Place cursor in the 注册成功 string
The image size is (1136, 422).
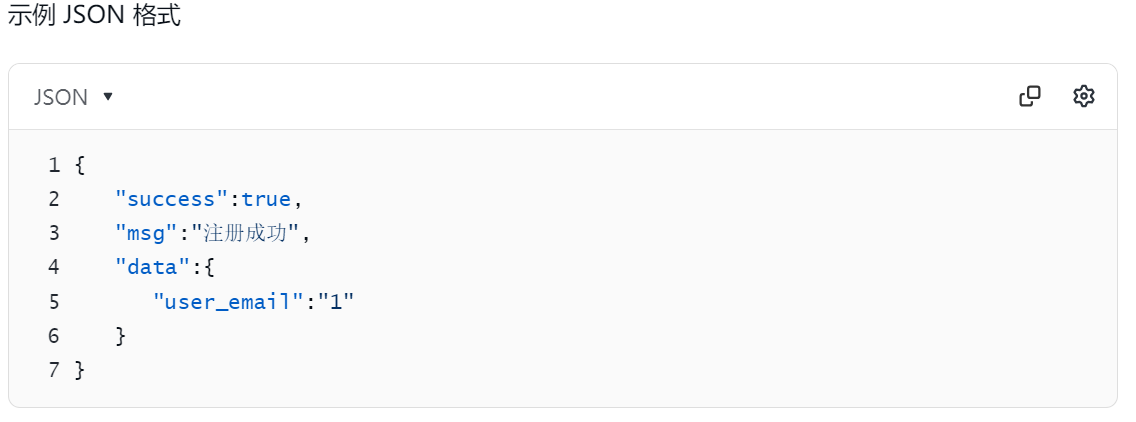[x=251, y=233]
